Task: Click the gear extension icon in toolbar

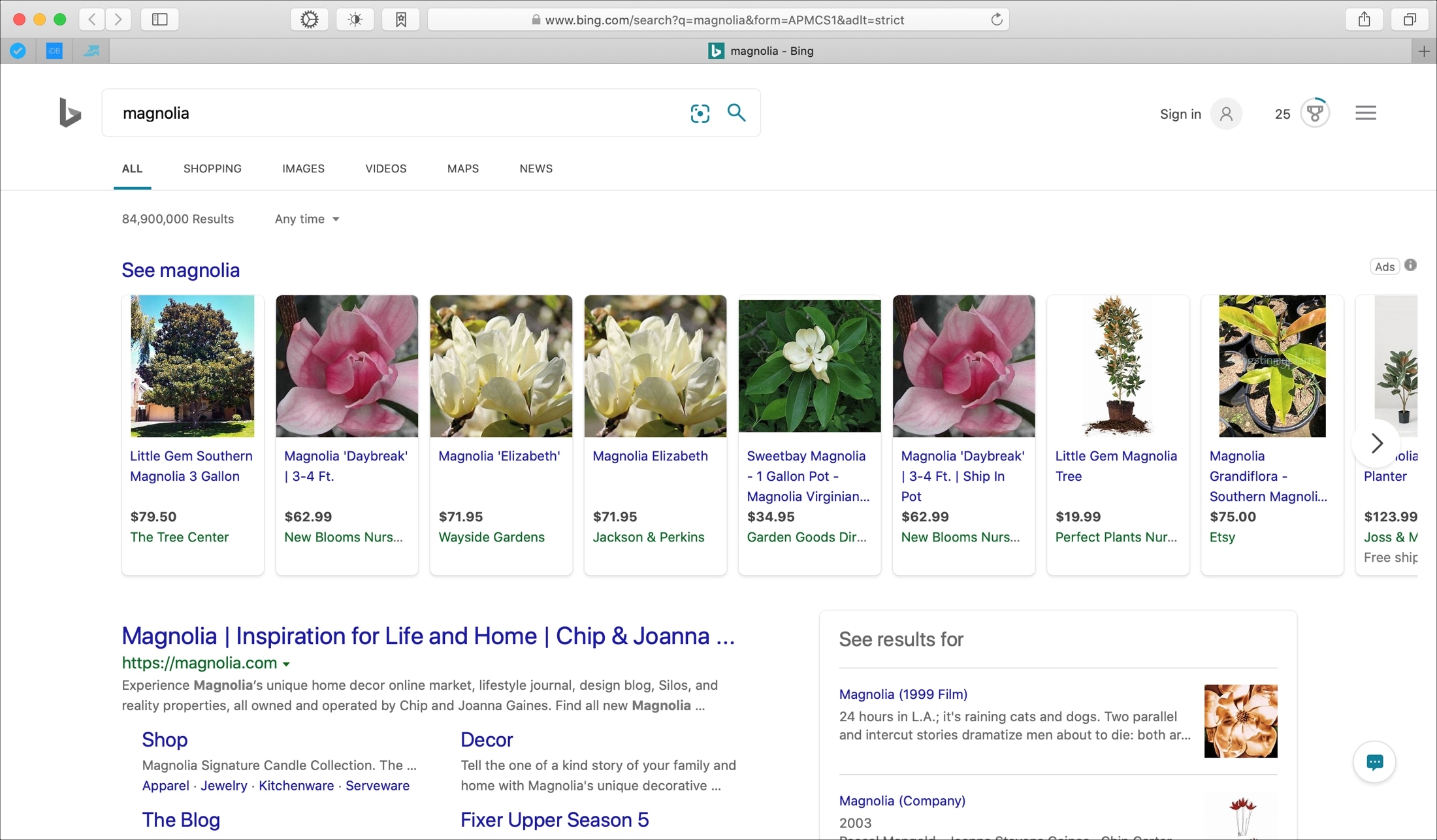Action: [310, 20]
